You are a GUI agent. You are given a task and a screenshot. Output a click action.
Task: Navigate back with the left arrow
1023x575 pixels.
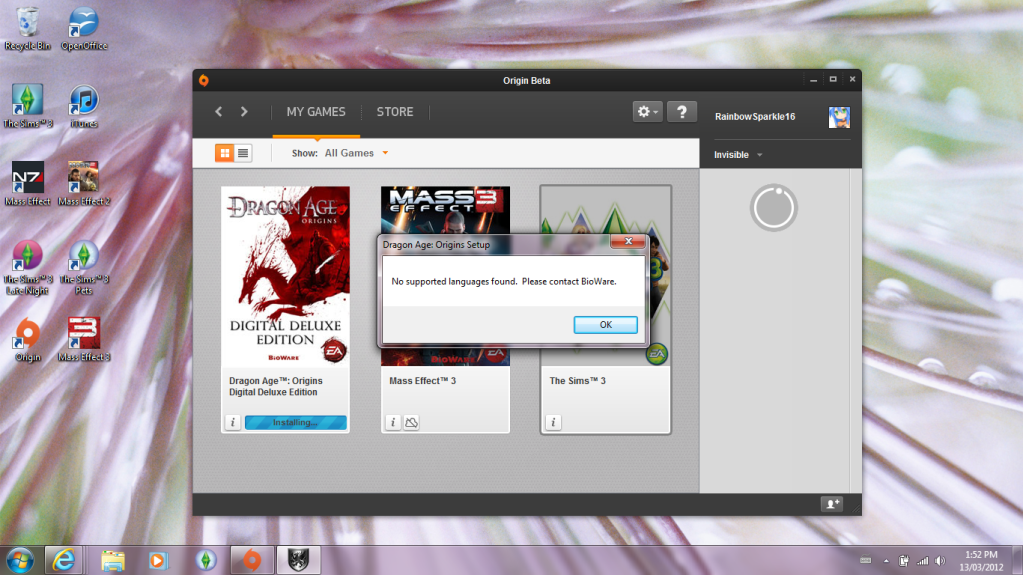pyautogui.click(x=219, y=112)
